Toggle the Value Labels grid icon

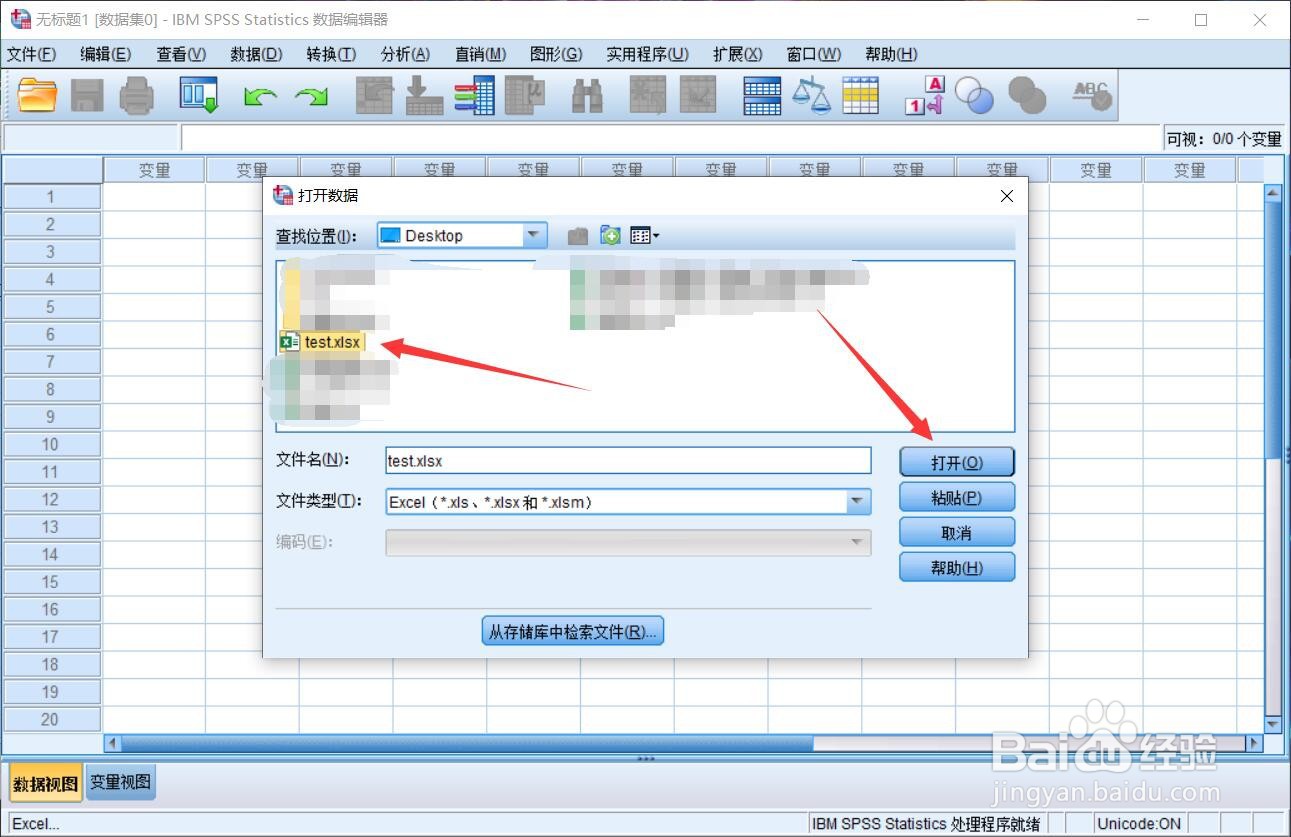[861, 95]
